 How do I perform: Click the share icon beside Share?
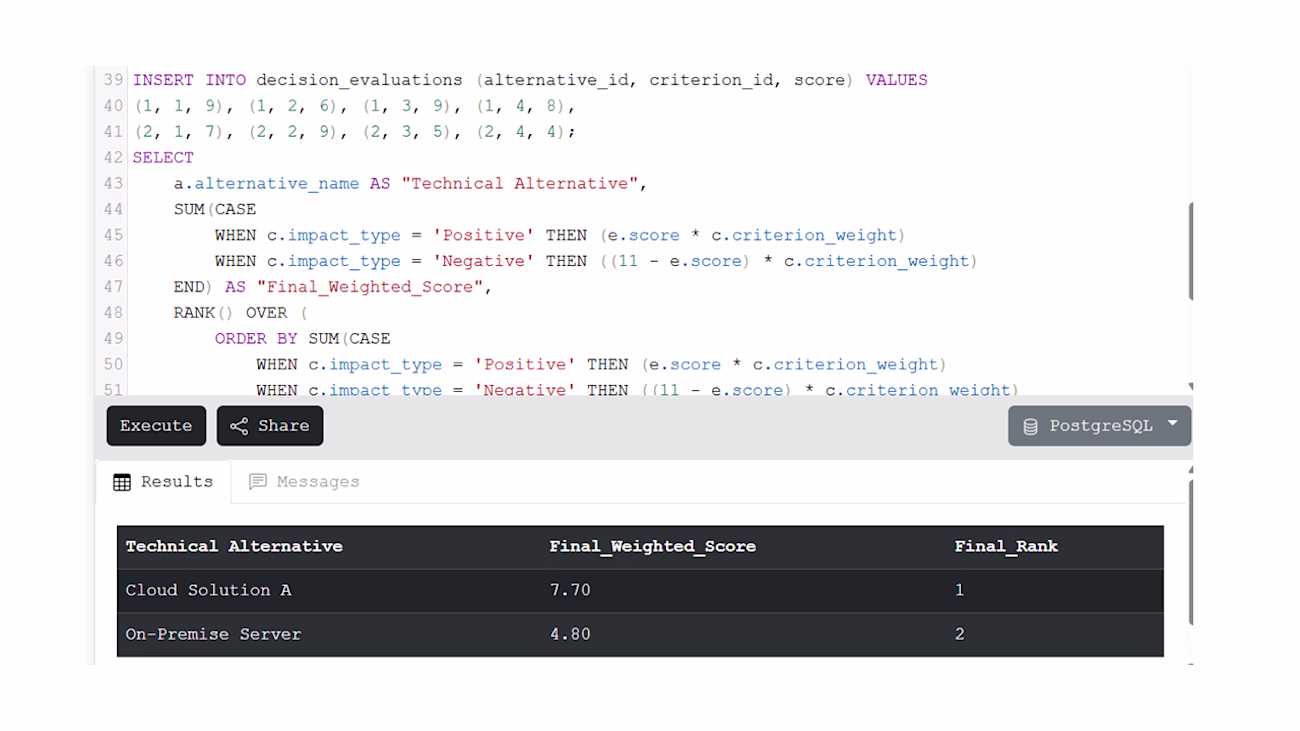click(239, 426)
